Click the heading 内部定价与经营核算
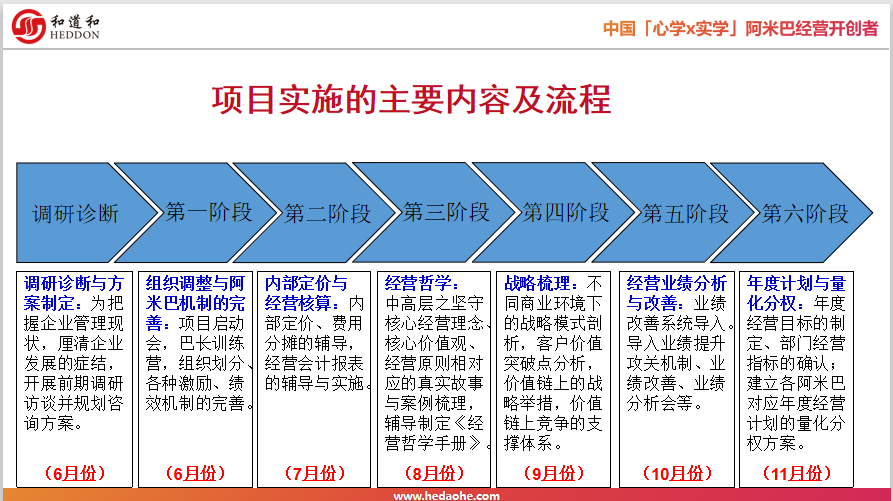 click(306, 293)
